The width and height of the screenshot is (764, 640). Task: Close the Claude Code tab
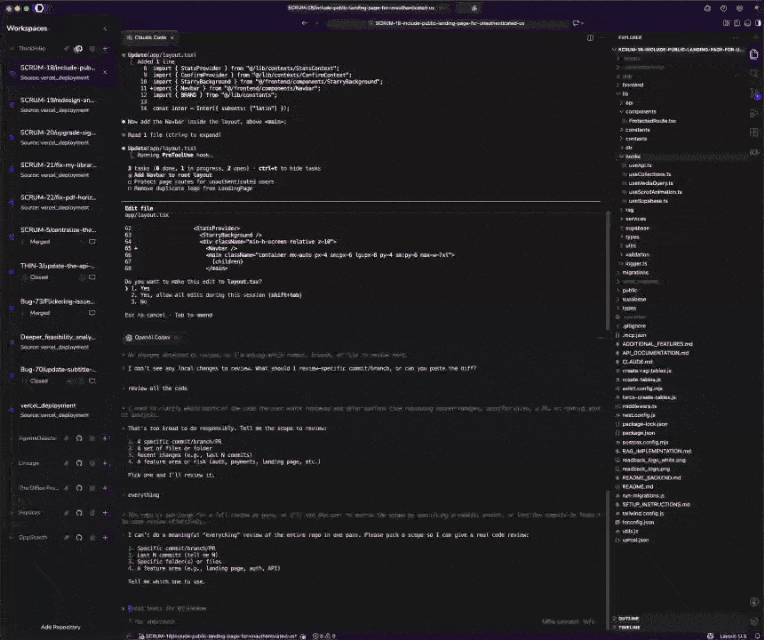[x=172, y=38]
